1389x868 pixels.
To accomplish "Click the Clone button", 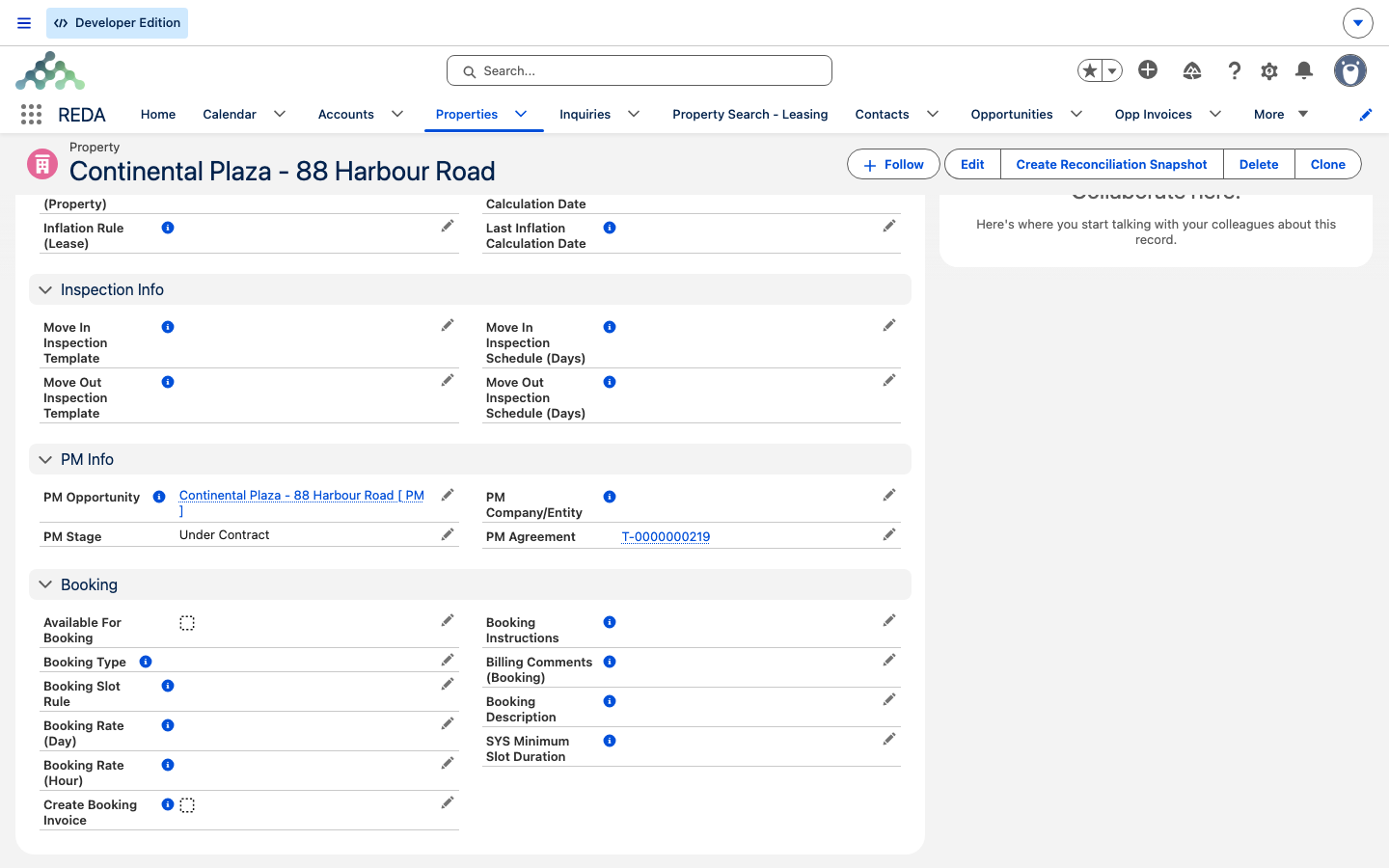I will click(1327, 164).
